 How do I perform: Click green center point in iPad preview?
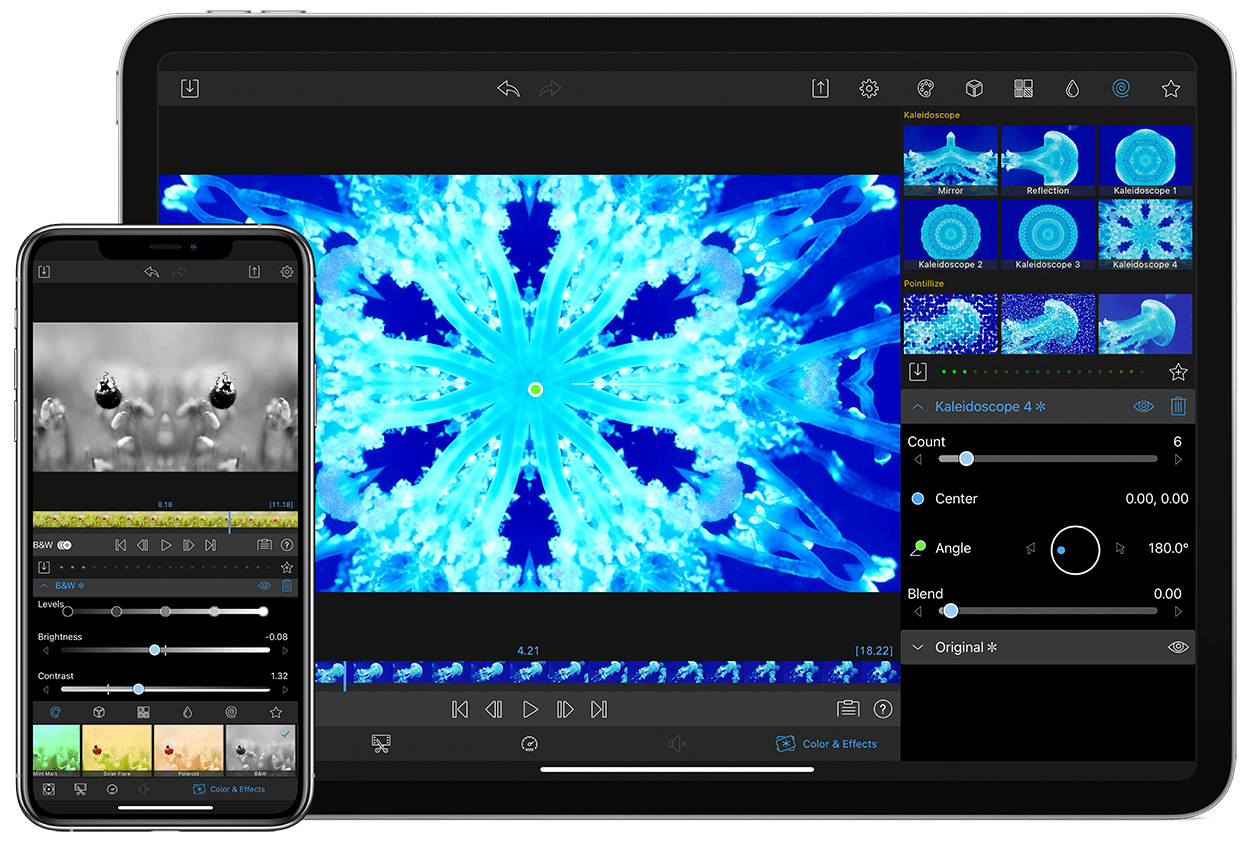[535, 389]
